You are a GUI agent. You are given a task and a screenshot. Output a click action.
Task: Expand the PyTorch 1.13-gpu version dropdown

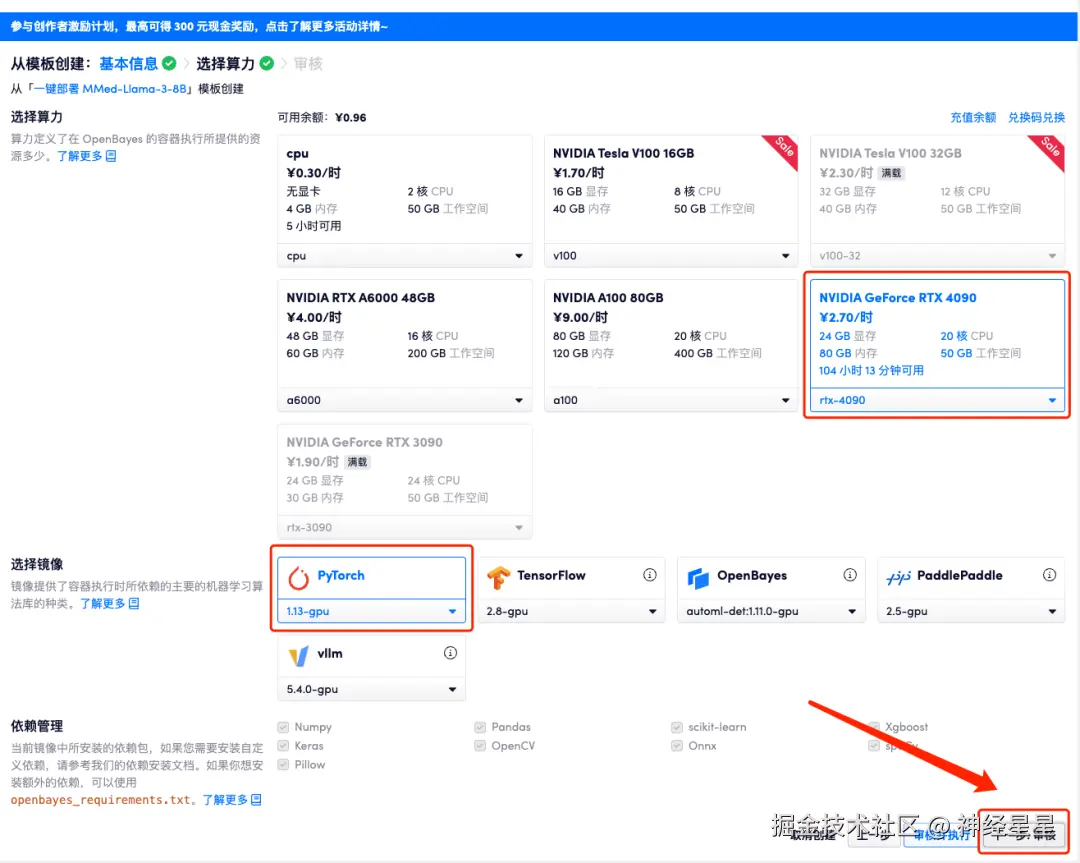pos(371,610)
